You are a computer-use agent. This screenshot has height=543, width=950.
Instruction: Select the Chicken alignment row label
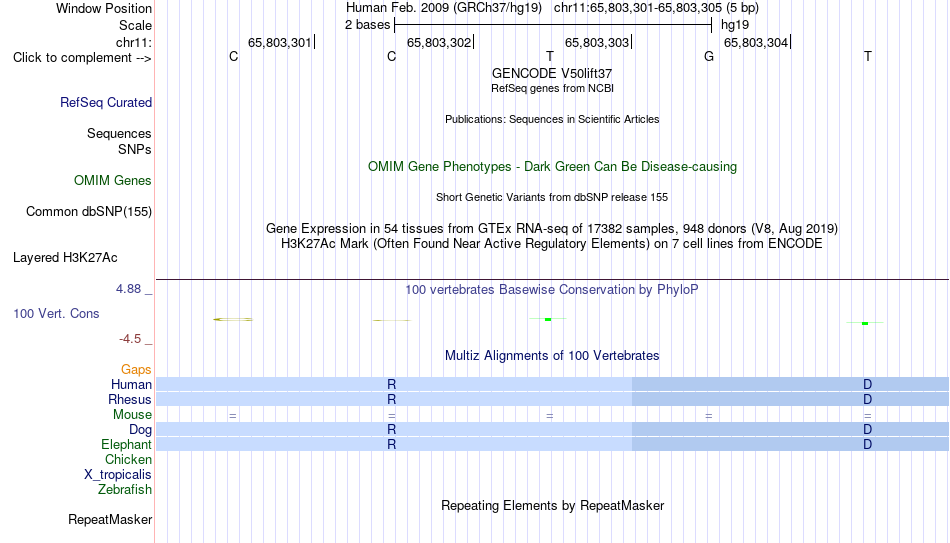(x=128, y=459)
